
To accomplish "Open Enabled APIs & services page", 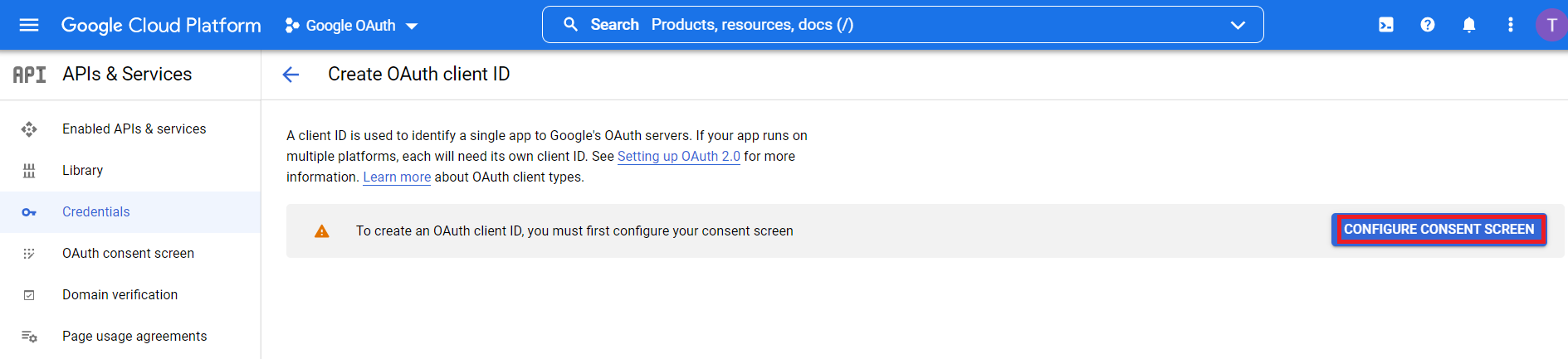I will (x=134, y=129).
